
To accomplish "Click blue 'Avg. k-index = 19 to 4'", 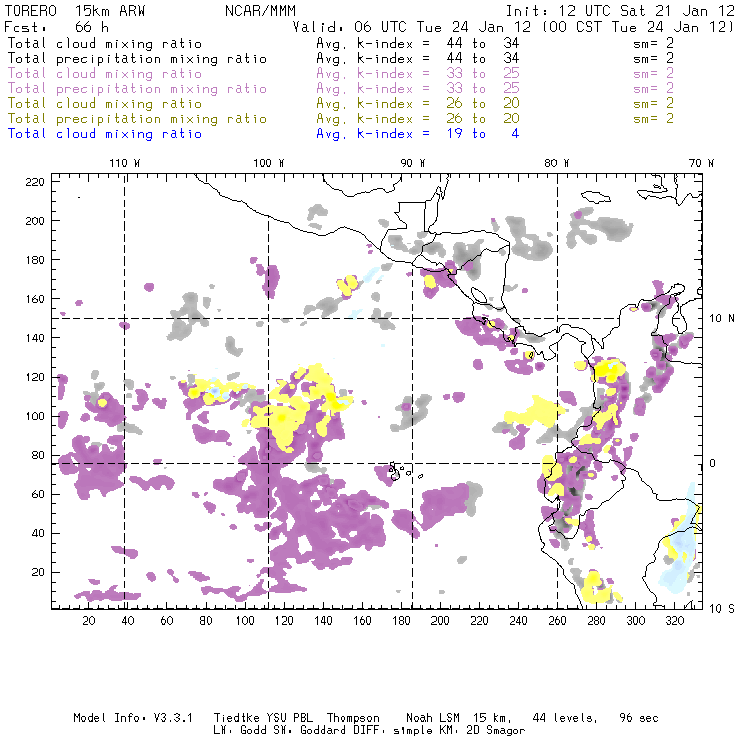I will (x=418, y=134).
